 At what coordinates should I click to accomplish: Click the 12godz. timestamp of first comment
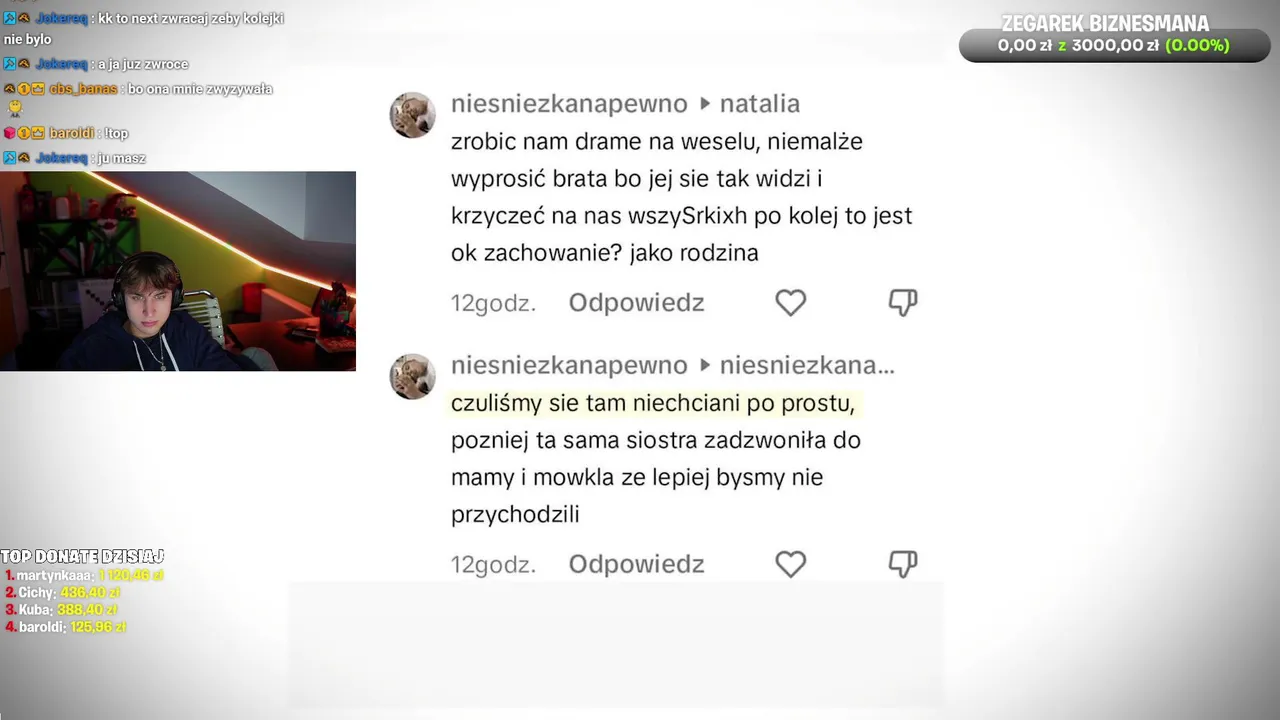(493, 303)
